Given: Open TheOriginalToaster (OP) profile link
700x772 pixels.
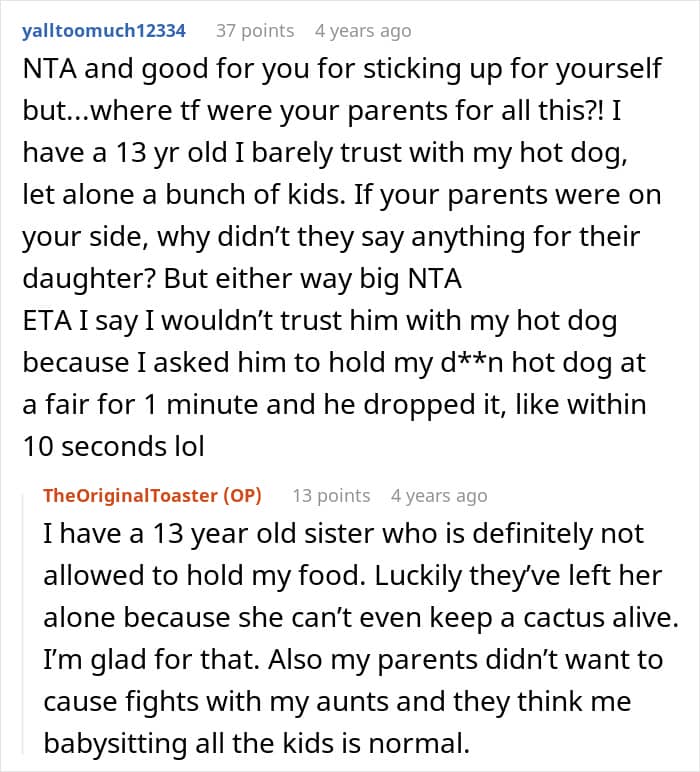Looking at the screenshot, I should tap(152, 495).
